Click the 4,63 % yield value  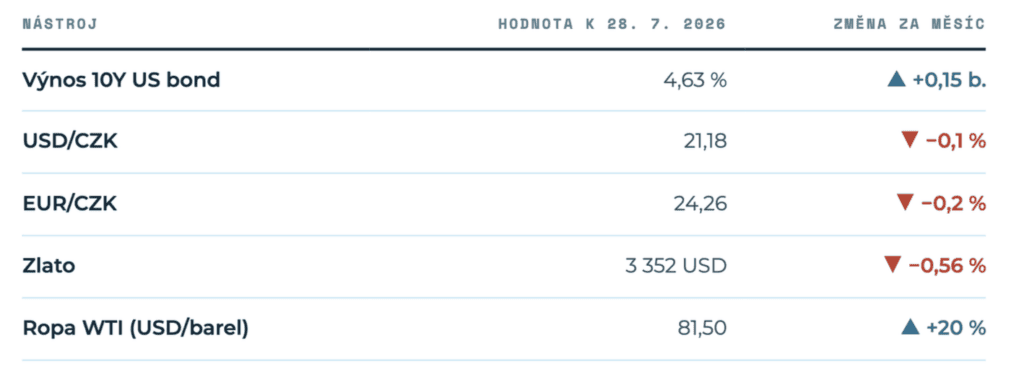(x=695, y=80)
